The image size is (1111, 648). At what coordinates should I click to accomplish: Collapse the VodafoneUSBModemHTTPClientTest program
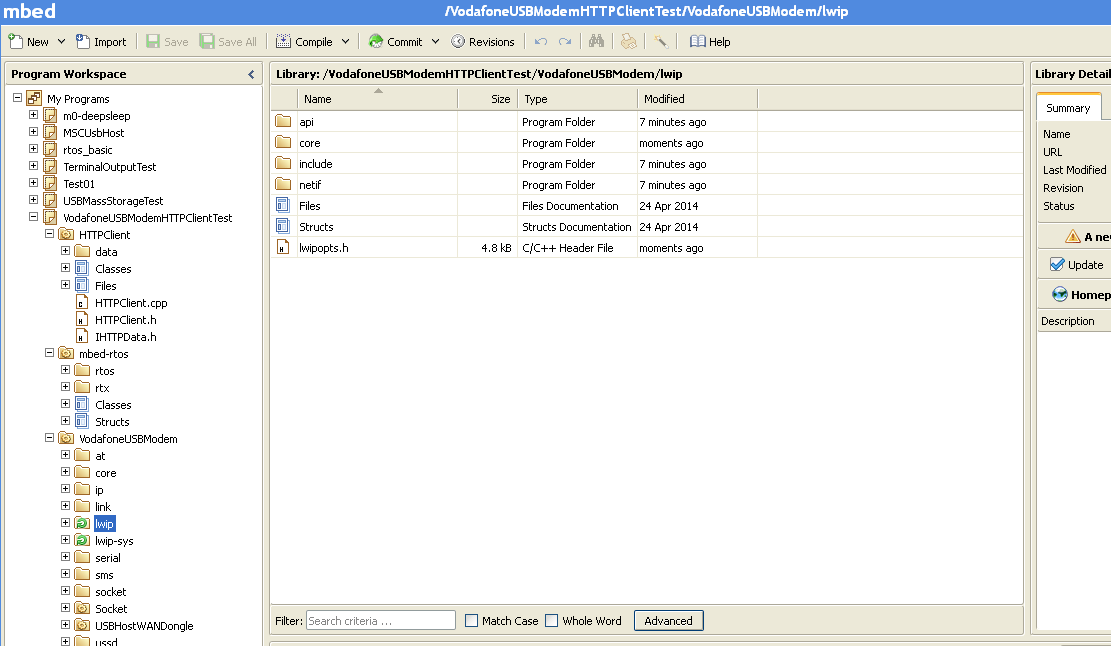[x=33, y=217]
